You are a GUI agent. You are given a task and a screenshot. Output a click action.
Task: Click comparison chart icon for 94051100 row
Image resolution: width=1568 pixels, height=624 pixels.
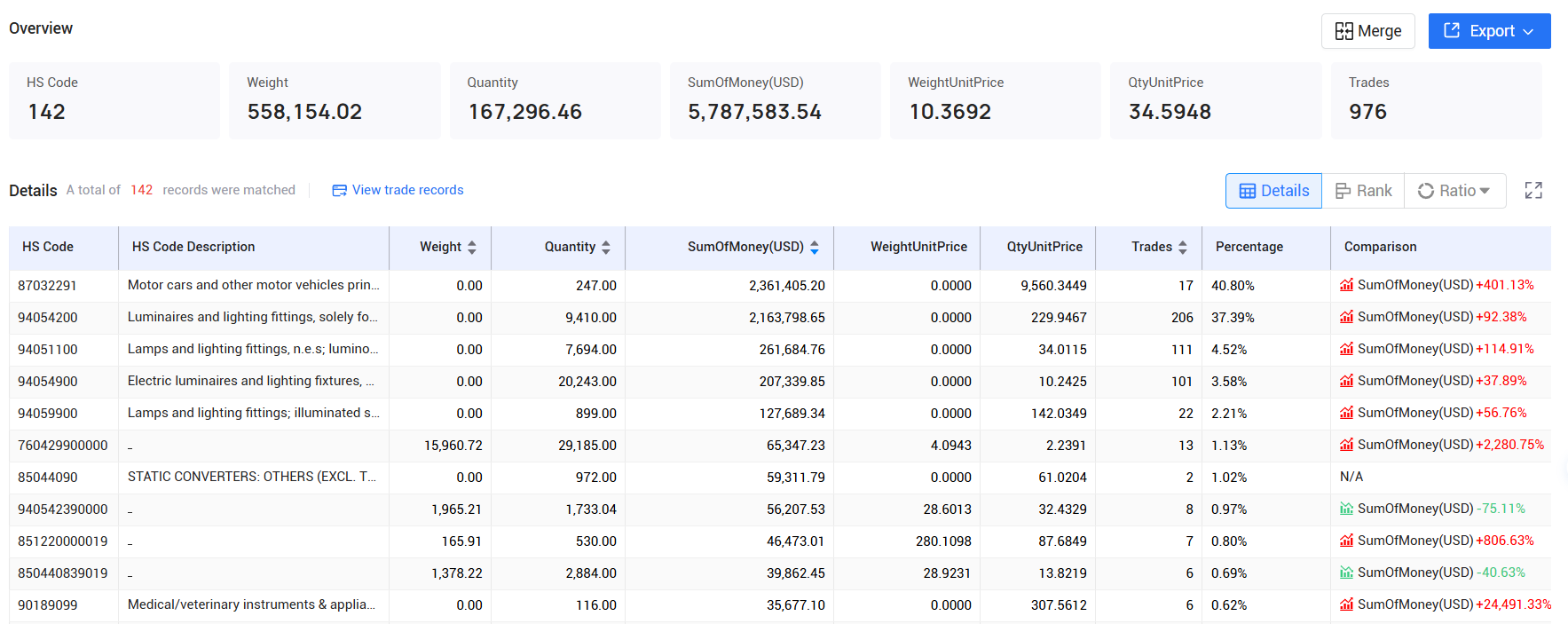[1347, 349]
